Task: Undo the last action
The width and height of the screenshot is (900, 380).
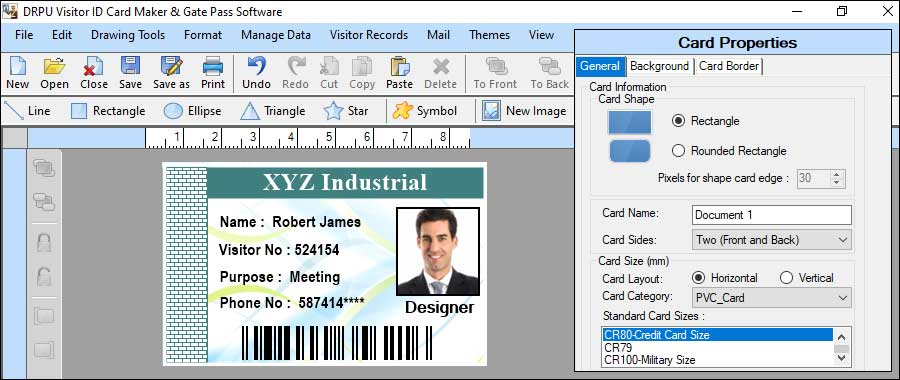Action: coord(256,73)
